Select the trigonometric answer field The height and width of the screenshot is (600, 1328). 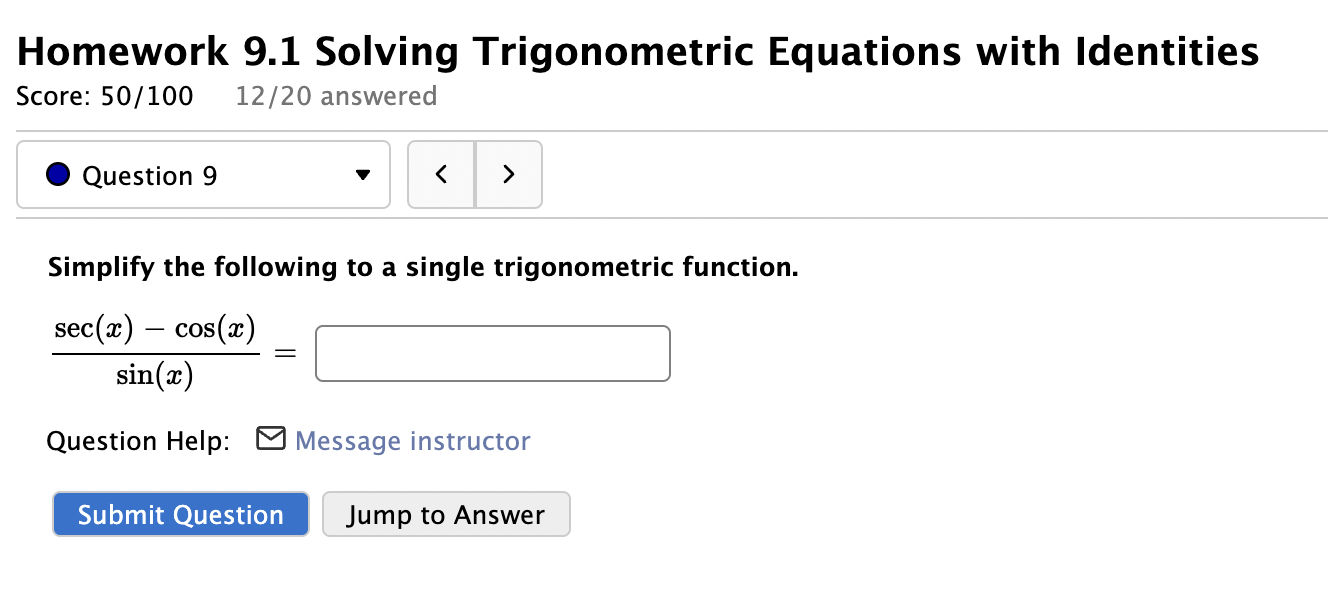pyautogui.click(x=492, y=353)
